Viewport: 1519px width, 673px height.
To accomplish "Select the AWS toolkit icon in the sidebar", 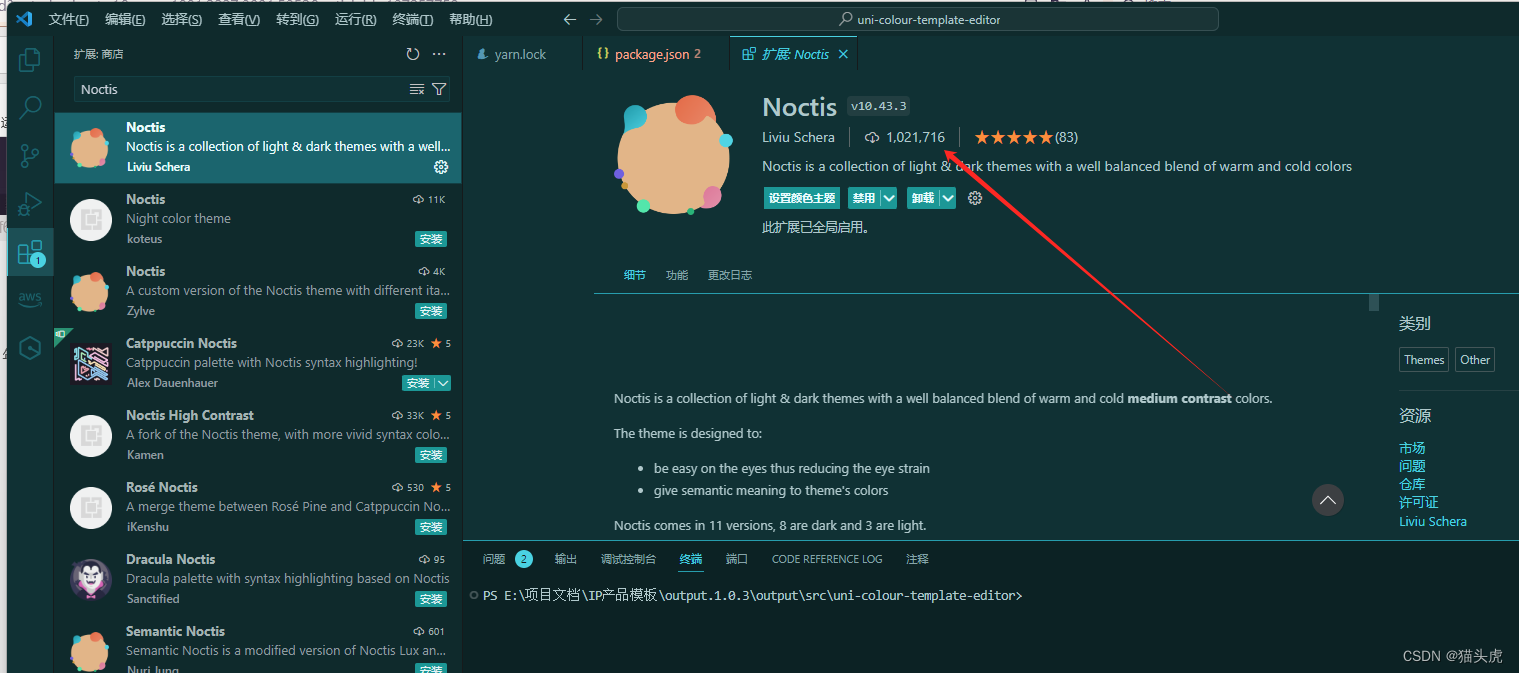I will click(29, 297).
